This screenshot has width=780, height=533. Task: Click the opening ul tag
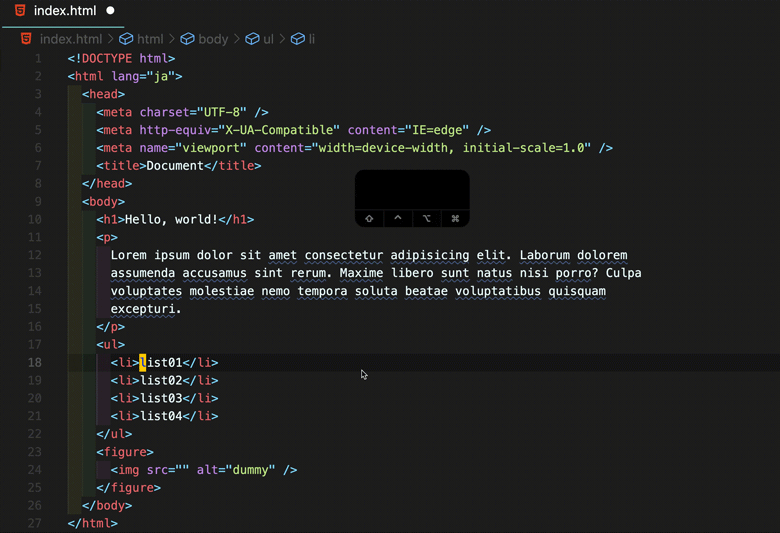tap(110, 345)
